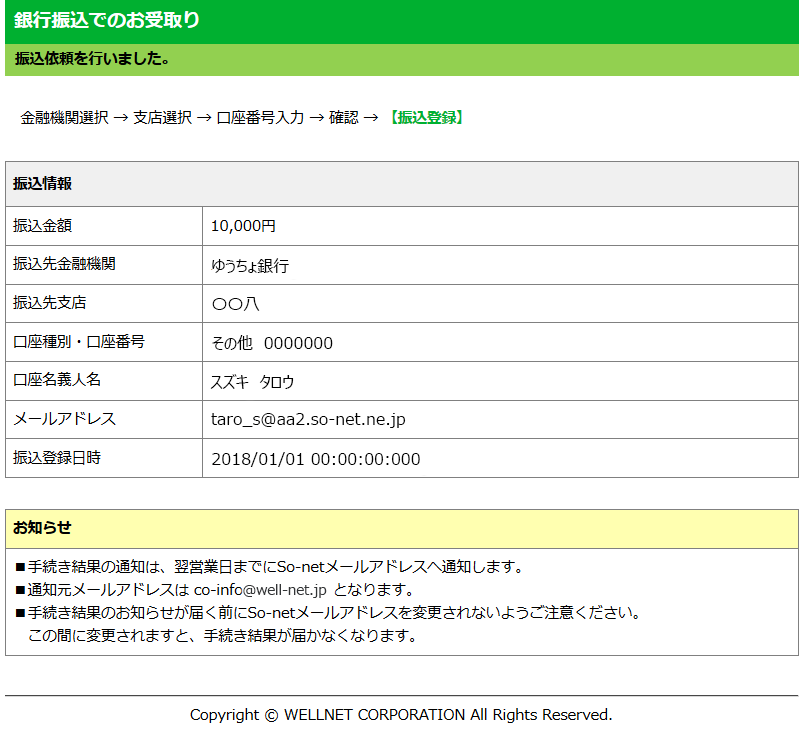Click the WELLNET CORPORATION copyright text
The height and width of the screenshot is (755, 803).
click(x=400, y=715)
